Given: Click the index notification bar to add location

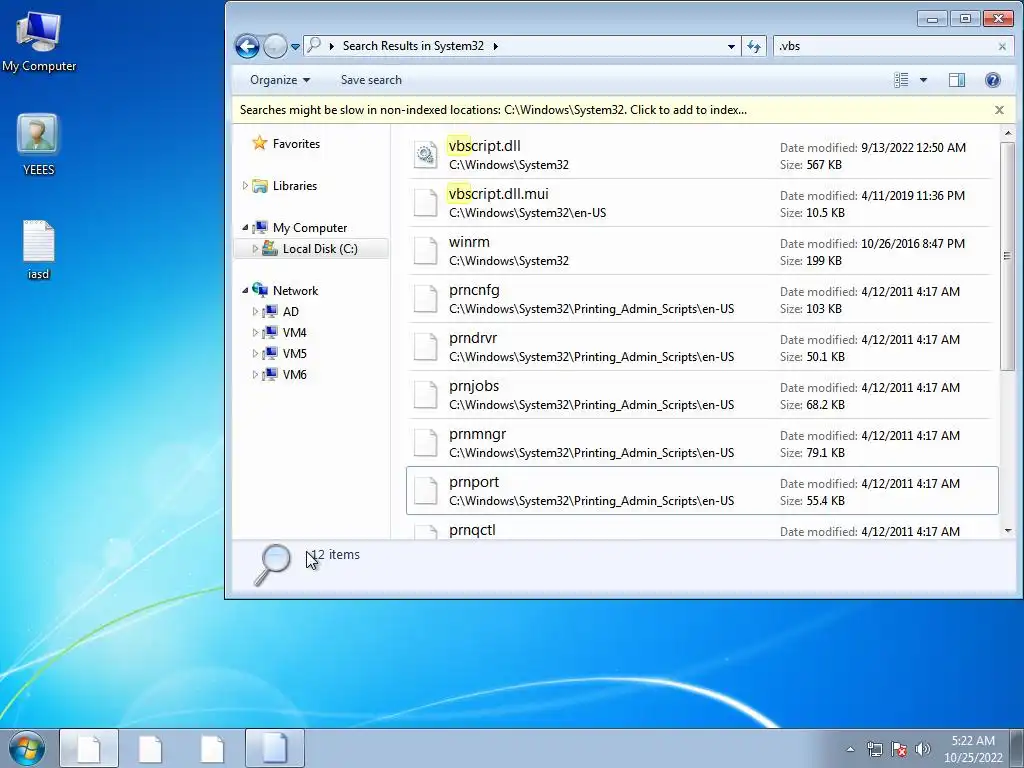Looking at the screenshot, I should [x=493, y=110].
